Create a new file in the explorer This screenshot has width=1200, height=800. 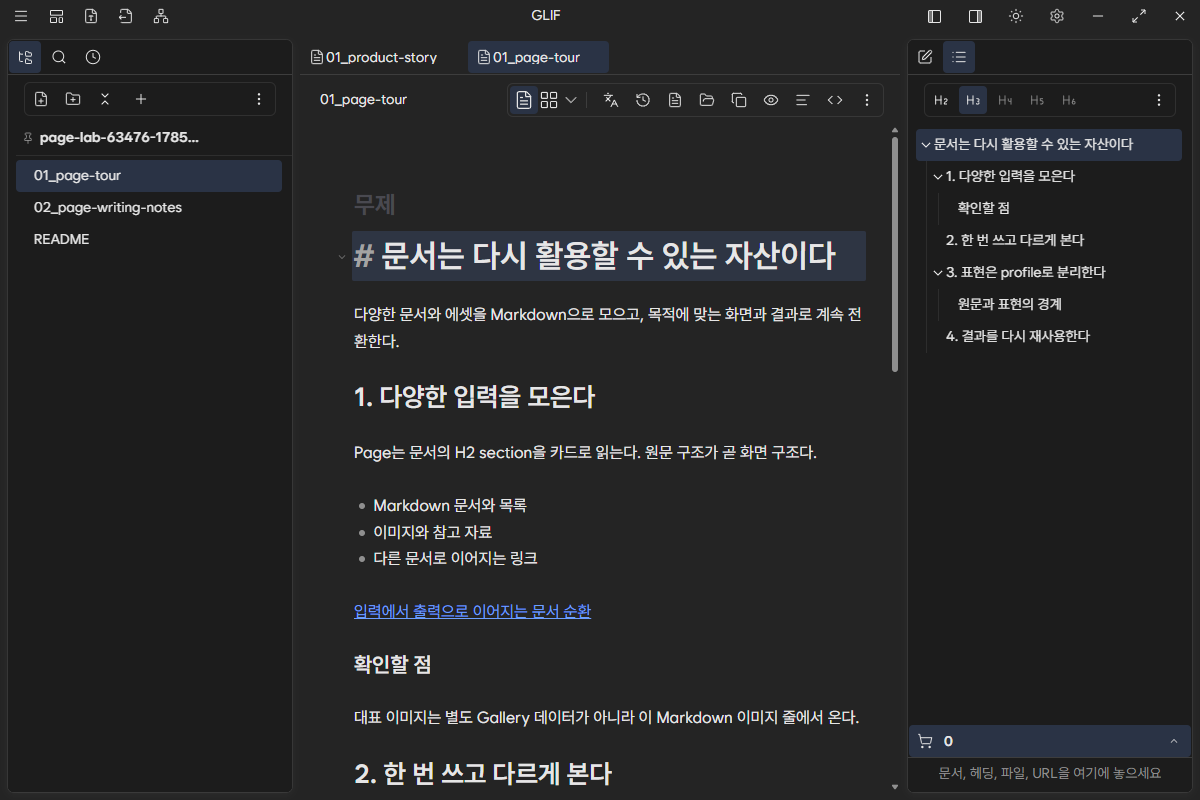click(41, 99)
